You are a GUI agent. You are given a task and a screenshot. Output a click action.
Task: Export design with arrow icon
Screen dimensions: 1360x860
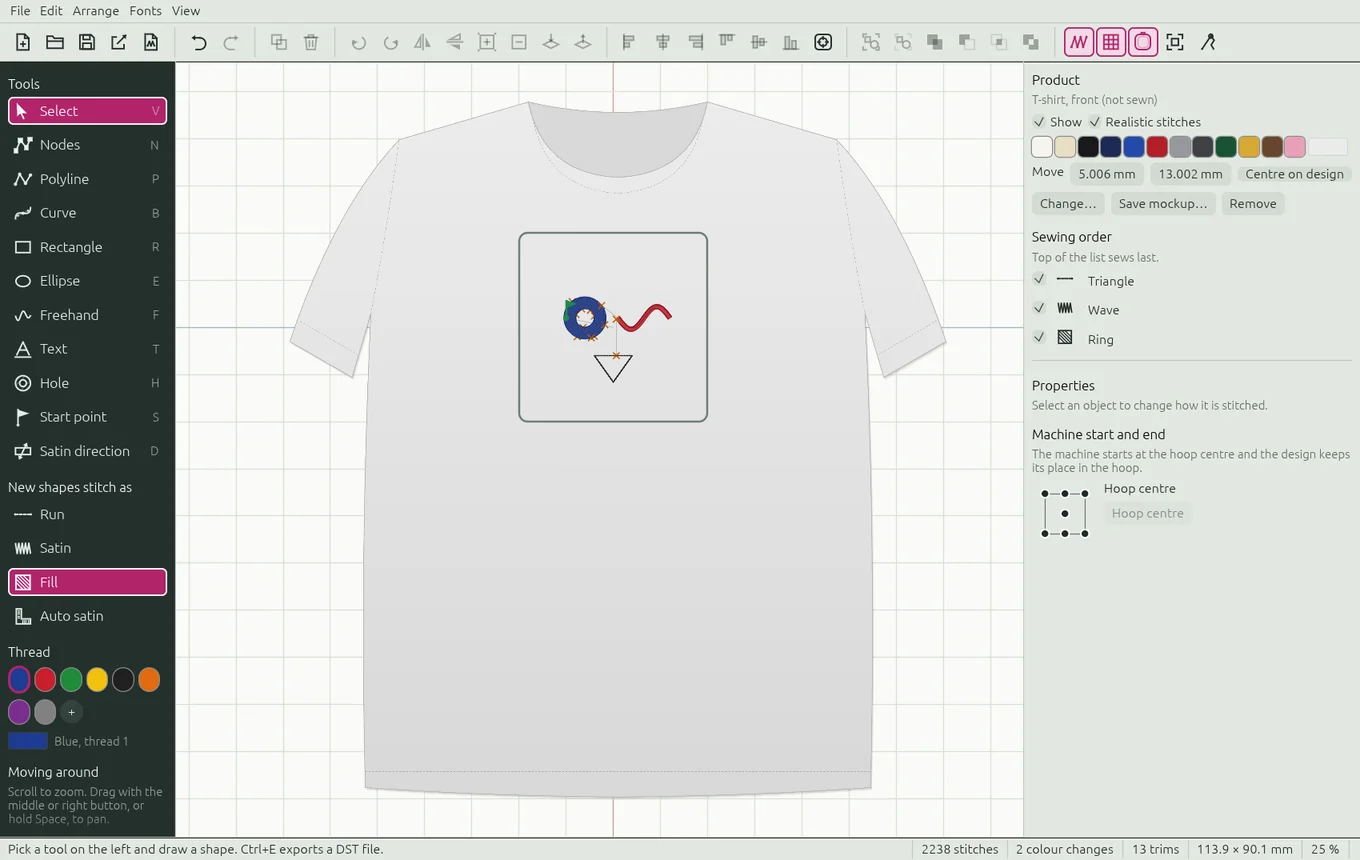click(119, 42)
